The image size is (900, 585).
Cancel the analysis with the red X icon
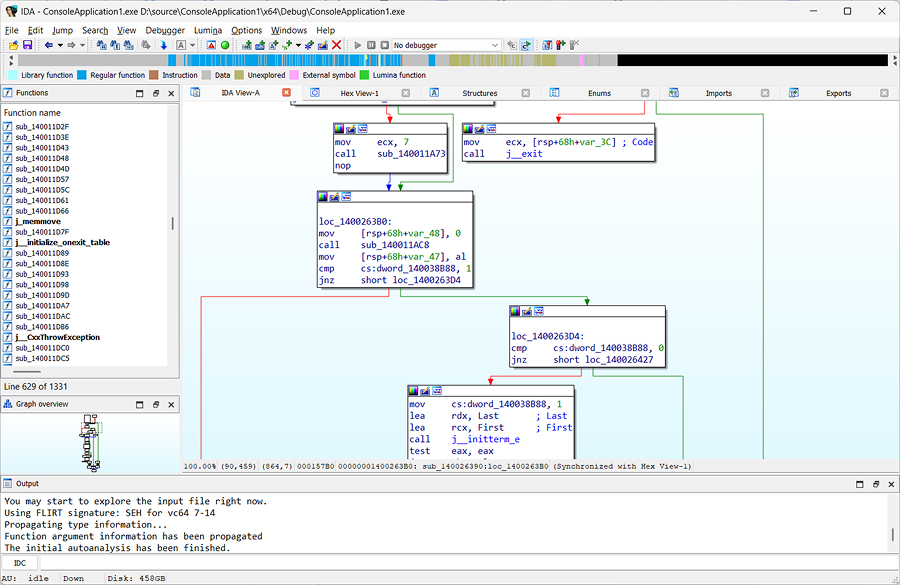[336, 45]
